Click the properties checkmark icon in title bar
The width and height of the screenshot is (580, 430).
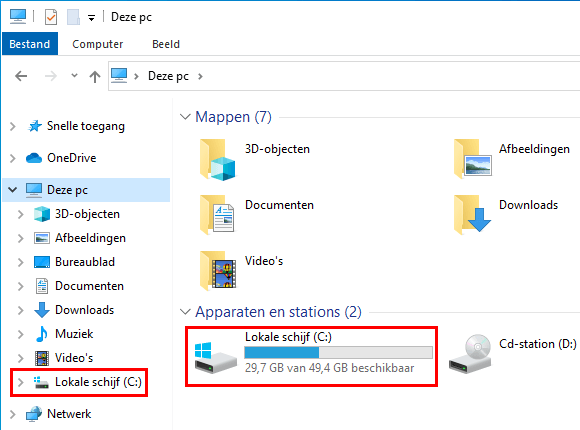click(51, 17)
